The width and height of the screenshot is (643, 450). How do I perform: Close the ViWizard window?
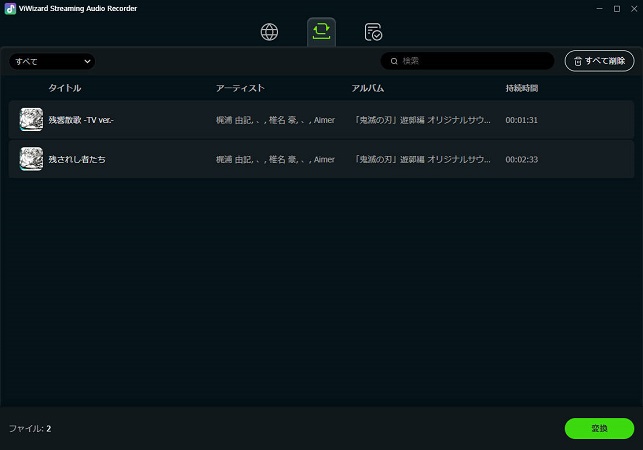(634, 9)
